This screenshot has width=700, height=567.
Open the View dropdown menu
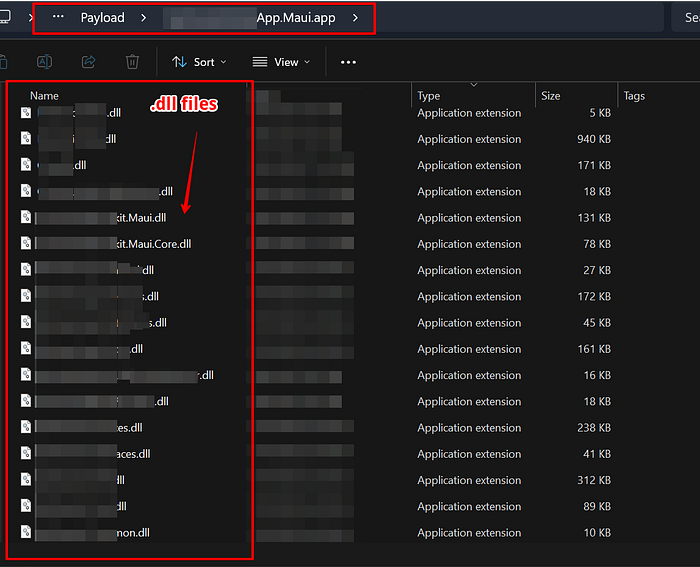coord(281,62)
